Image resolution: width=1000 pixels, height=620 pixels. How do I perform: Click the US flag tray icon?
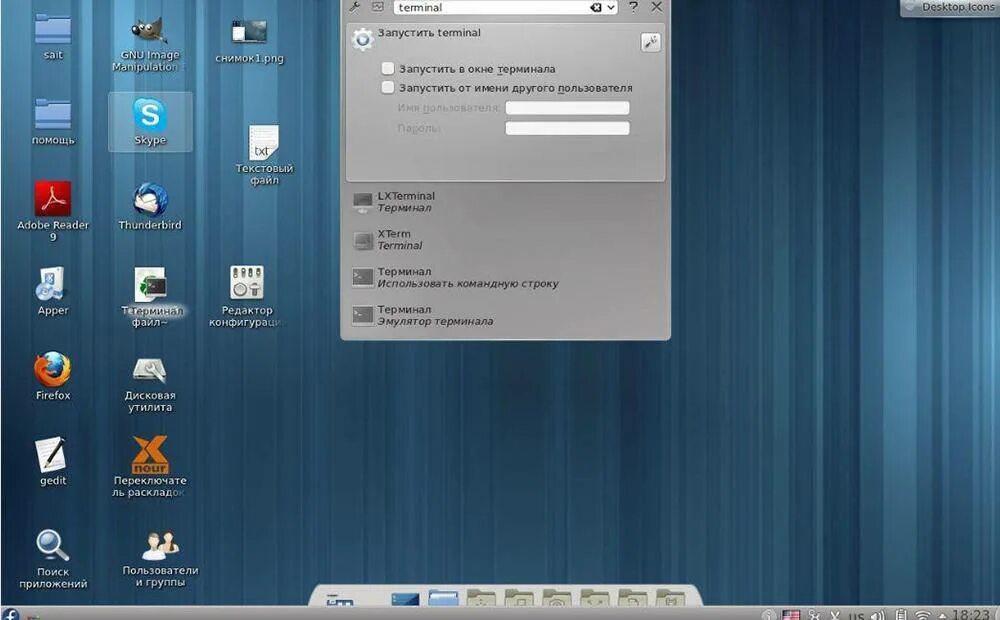tap(791, 615)
